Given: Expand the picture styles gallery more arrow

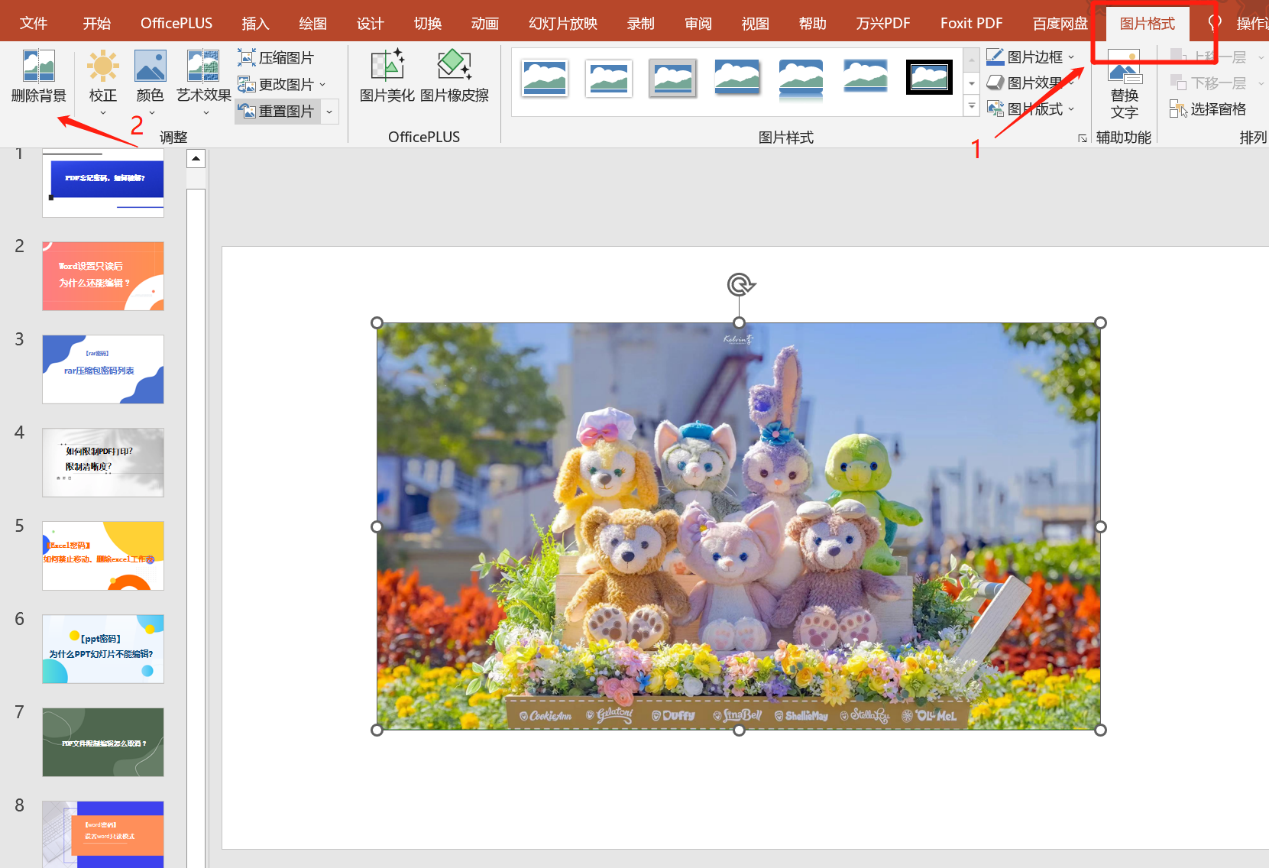Looking at the screenshot, I should [x=971, y=105].
